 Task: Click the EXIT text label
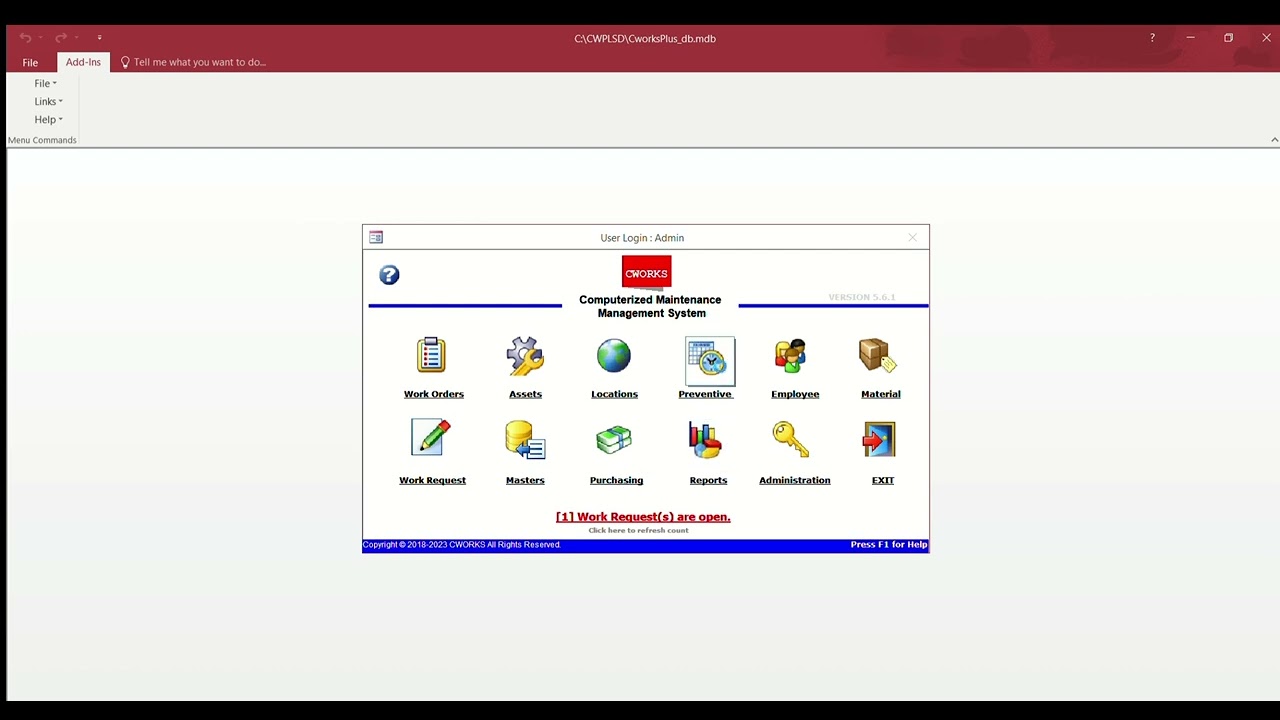[883, 480]
